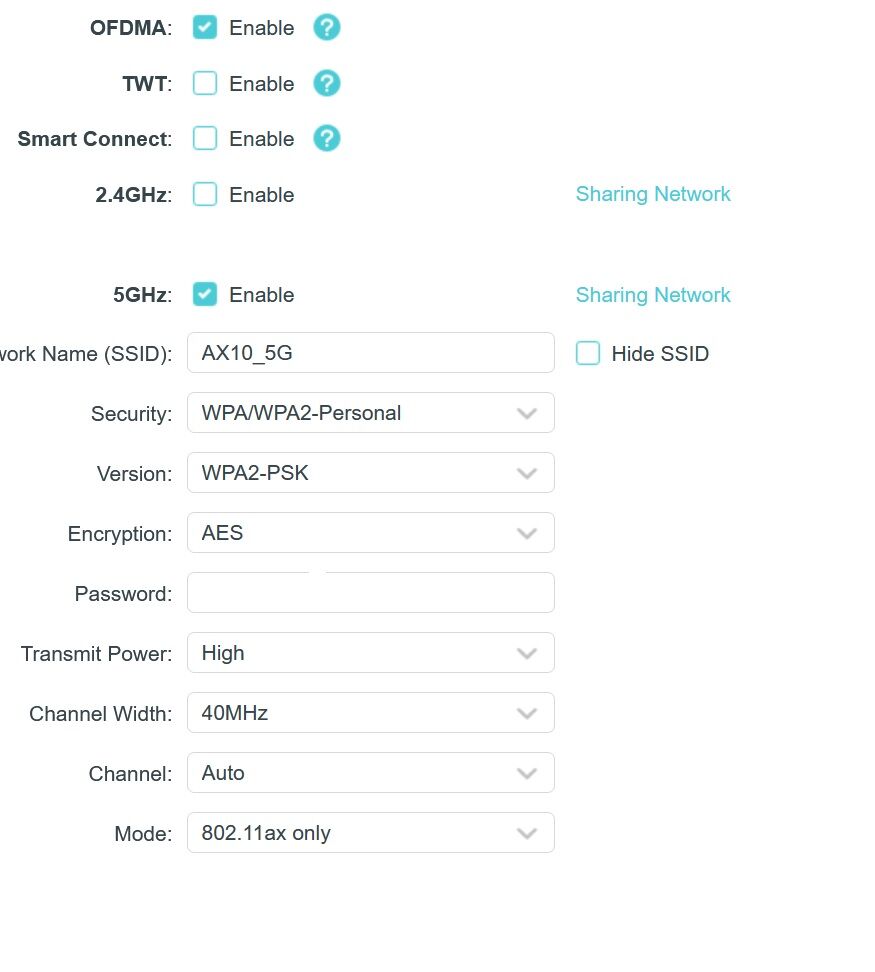This screenshot has width=875, height=972.
Task: Uncheck the 5GHz Enable checkbox
Action: click(205, 295)
